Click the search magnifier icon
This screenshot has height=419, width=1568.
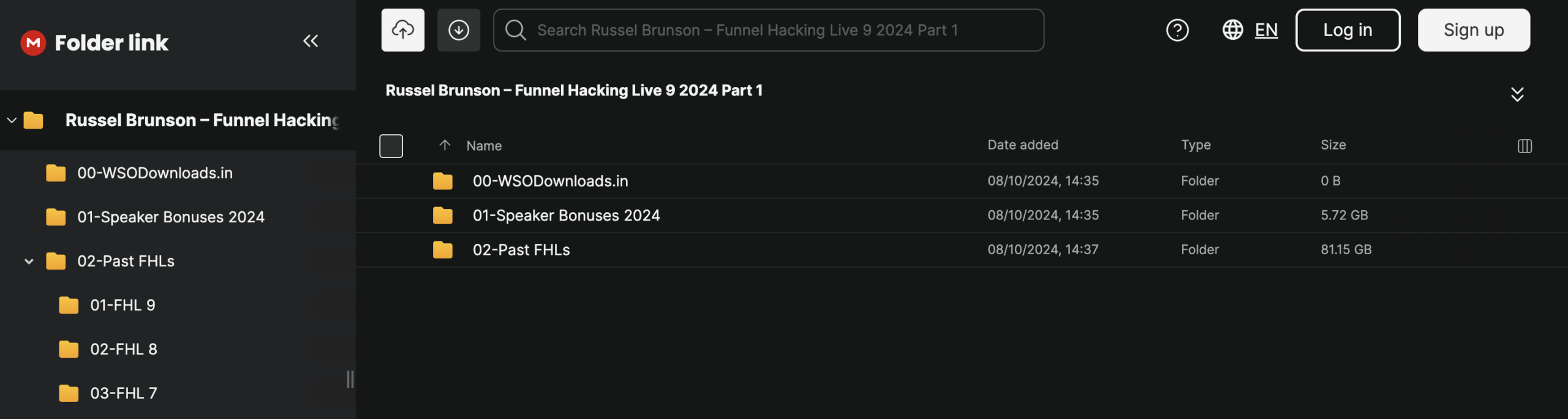coord(516,30)
